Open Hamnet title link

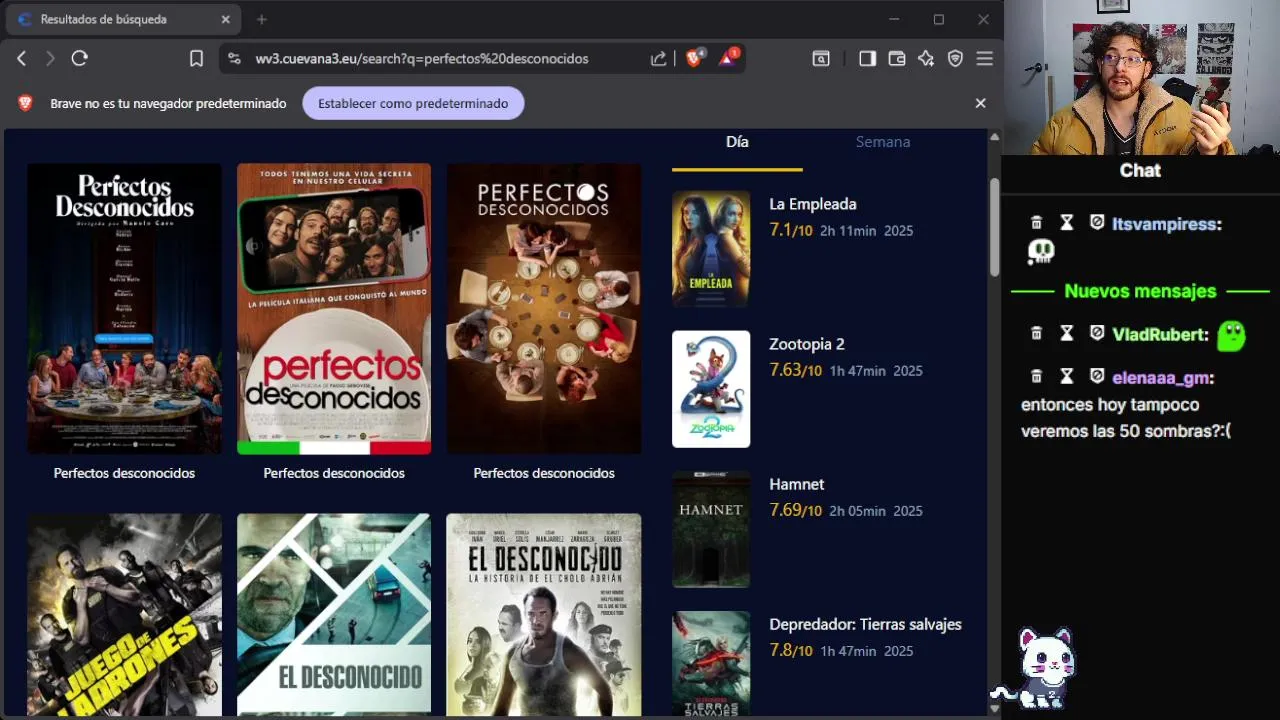pyautogui.click(x=797, y=484)
